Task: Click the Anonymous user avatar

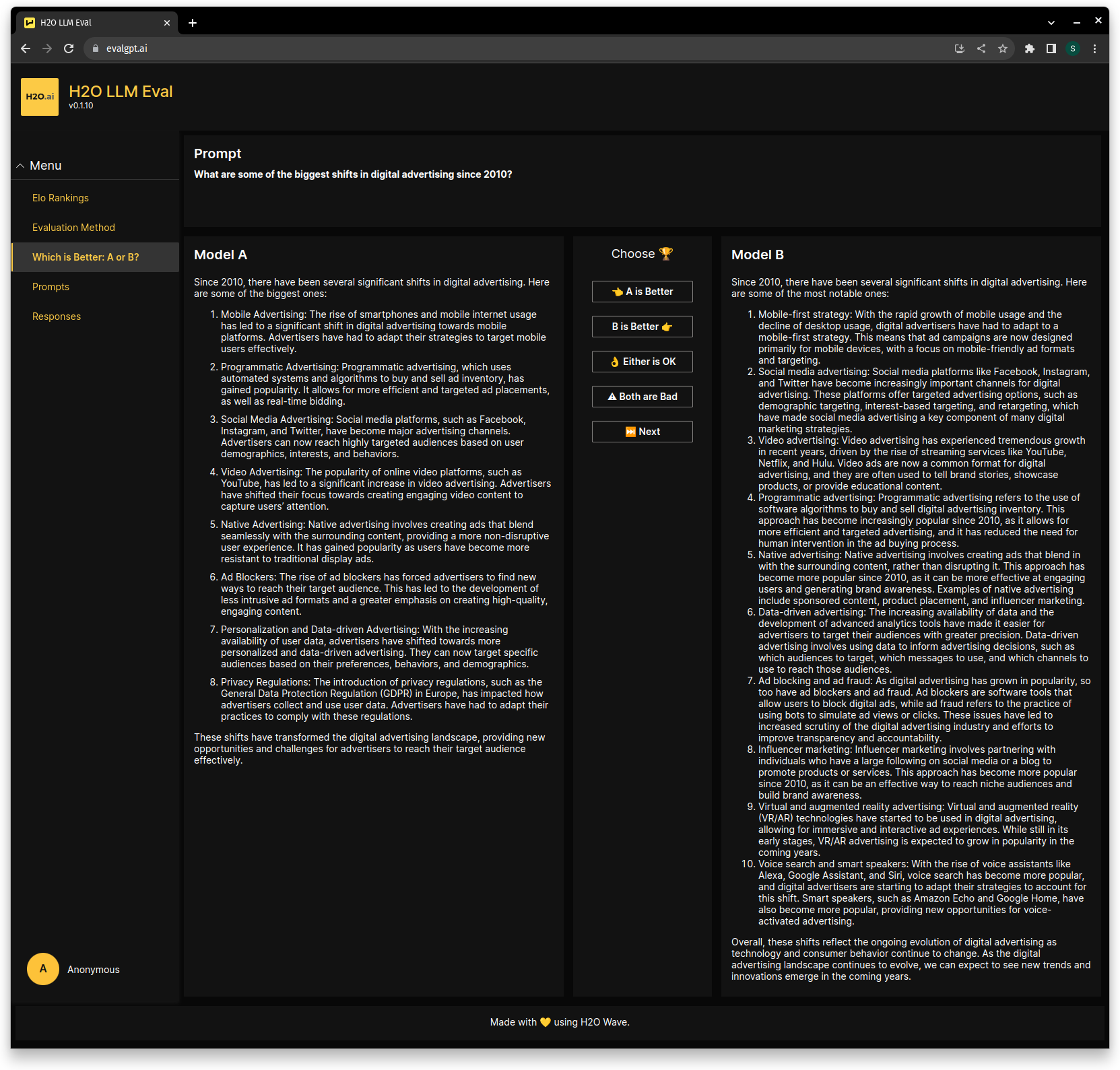Action: (43, 969)
